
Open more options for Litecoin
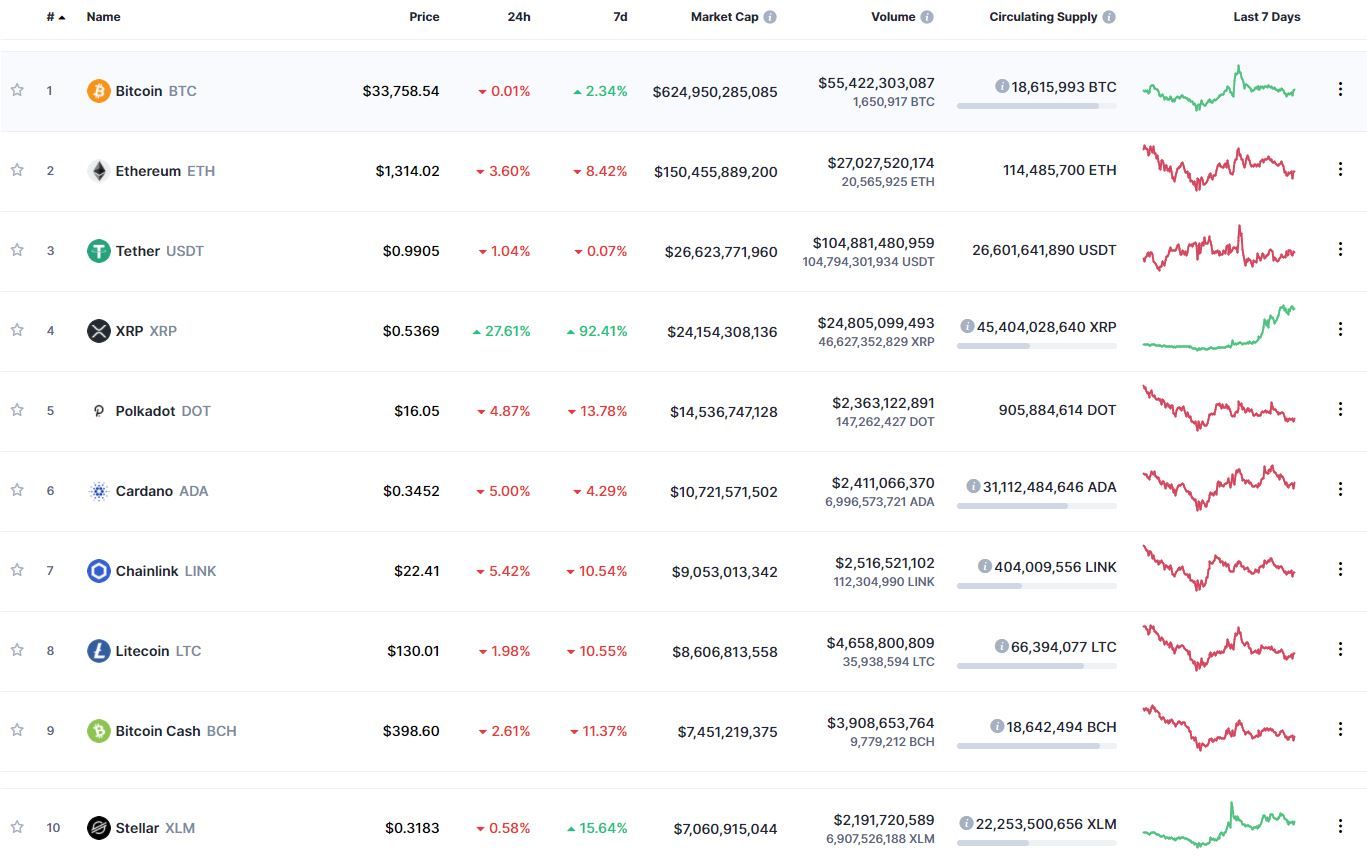coord(1340,649)
